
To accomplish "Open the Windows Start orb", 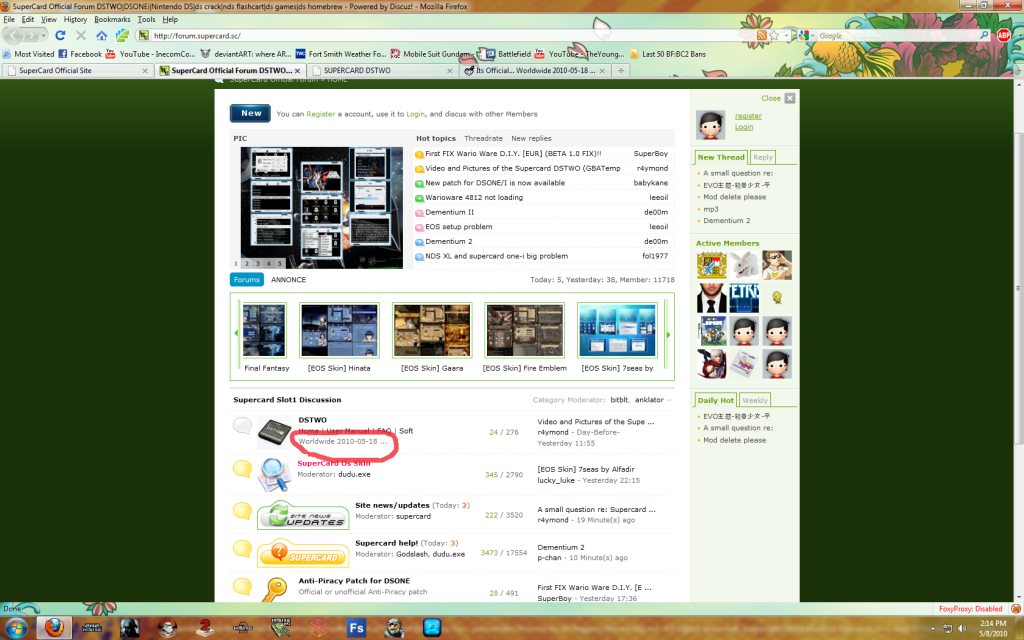I will pos(16,628).
